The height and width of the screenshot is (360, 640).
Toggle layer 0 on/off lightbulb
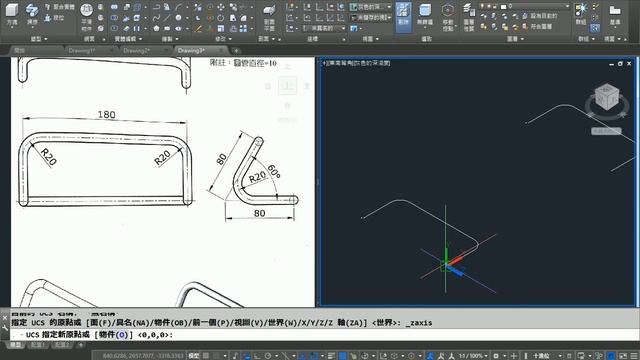coord(483,7)
